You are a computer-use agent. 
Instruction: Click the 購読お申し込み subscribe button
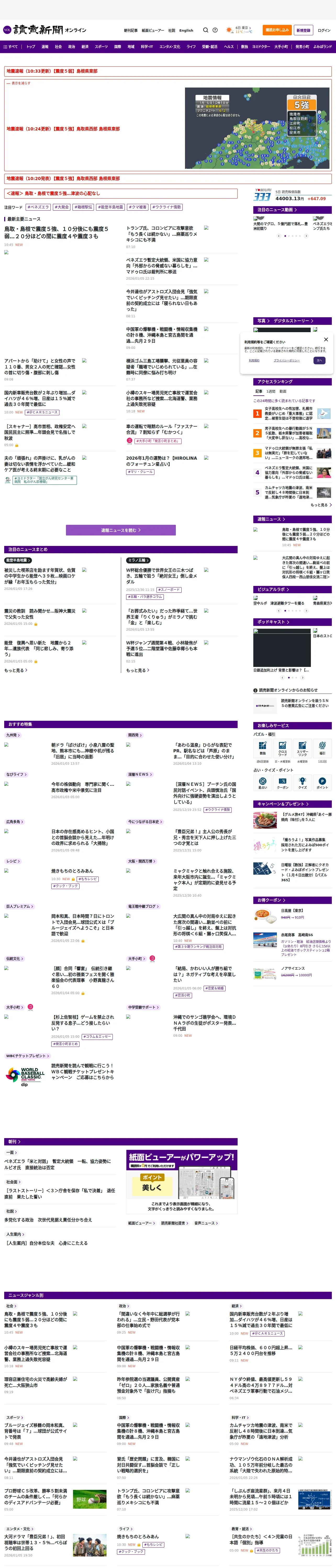click(x=277, y=30)
